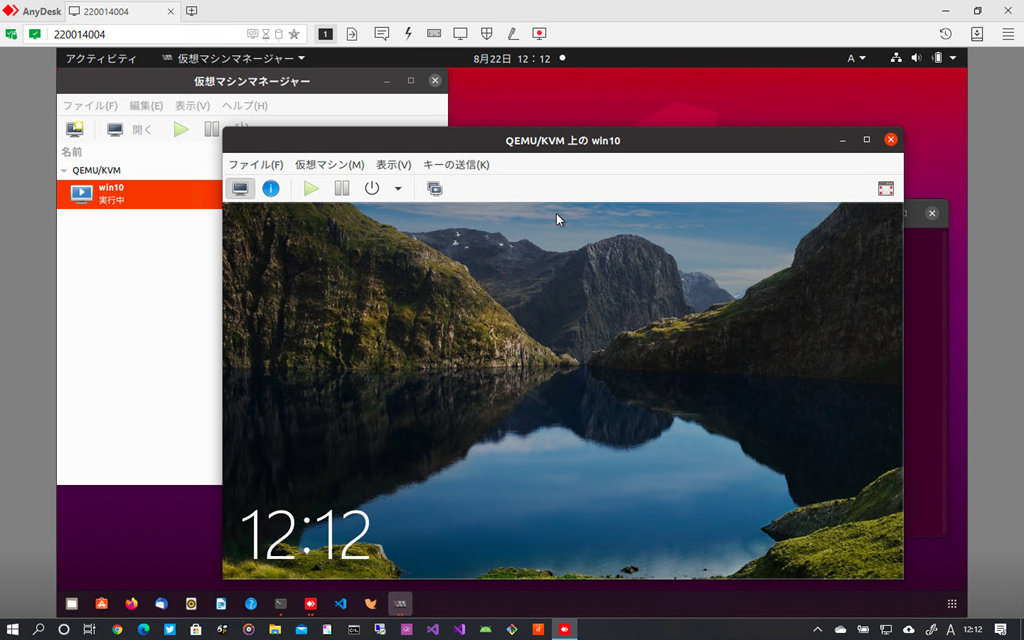Open Firefox from the Ubuntu dock
Screen dimensions: 1024x640
point(131,604)
